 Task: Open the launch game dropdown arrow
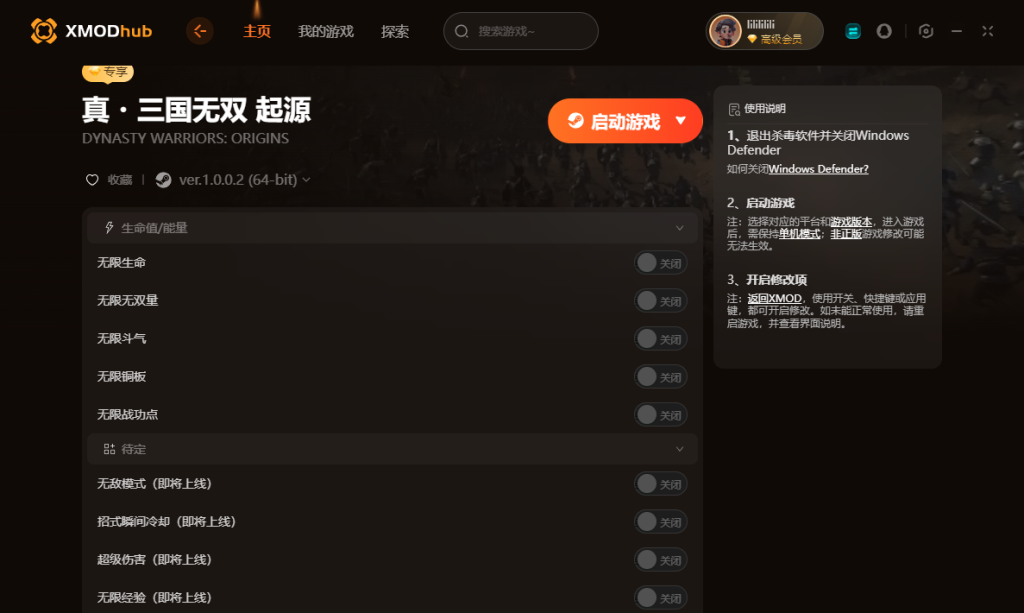click(x=680, y=121)
